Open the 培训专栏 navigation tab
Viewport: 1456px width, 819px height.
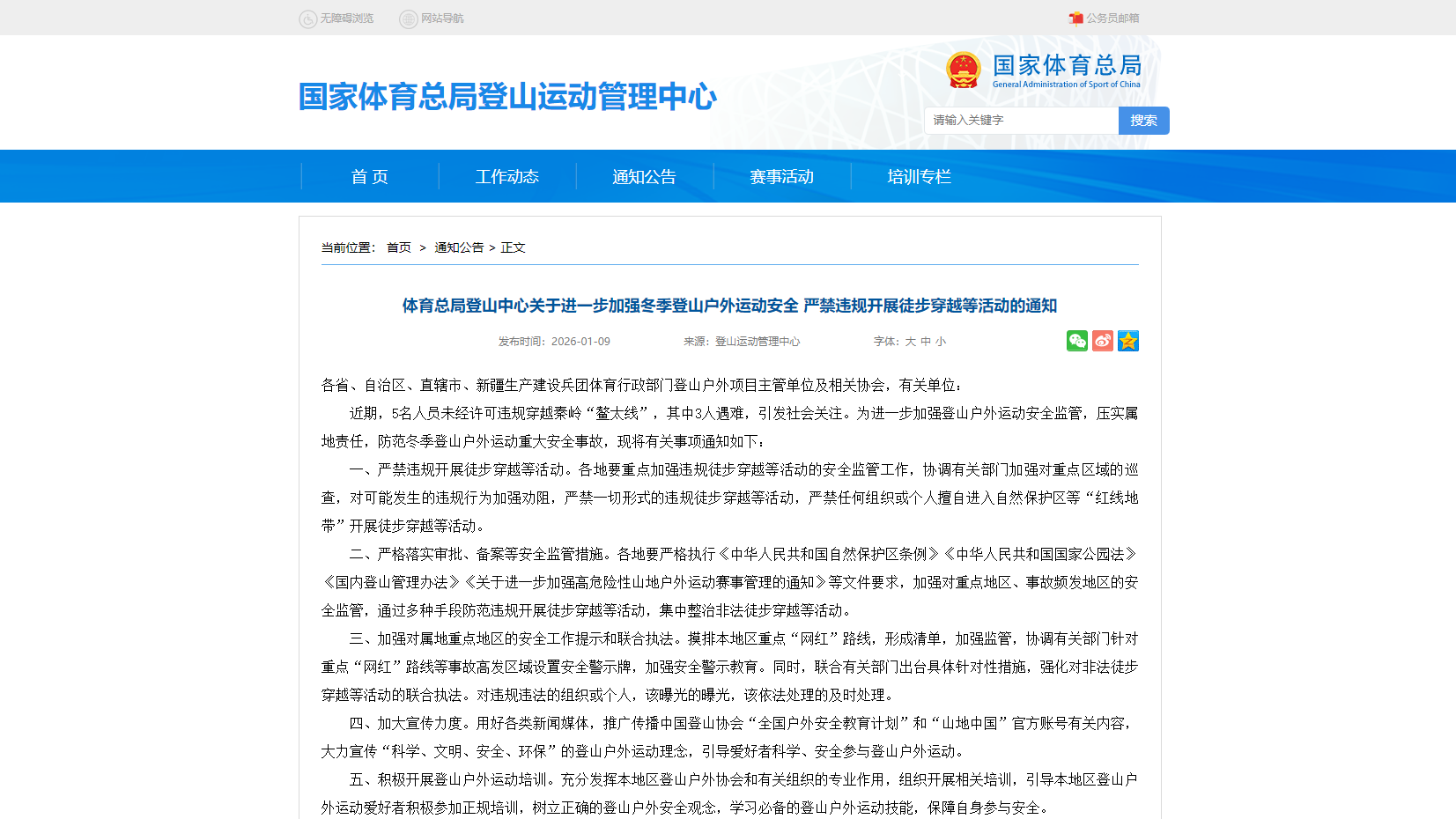click(920, 177)
